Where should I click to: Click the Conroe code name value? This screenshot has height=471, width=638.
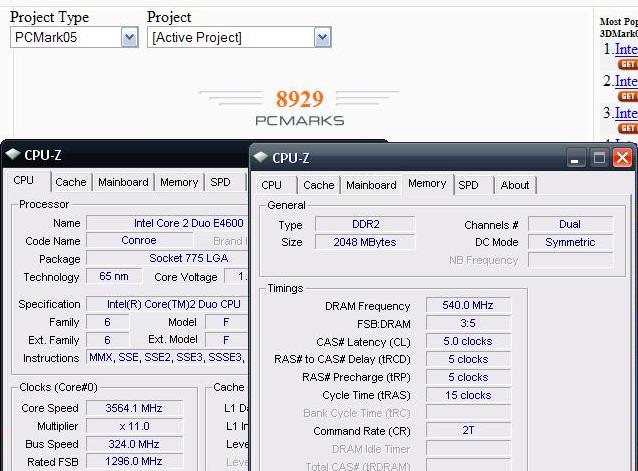(x=139, y=240)
